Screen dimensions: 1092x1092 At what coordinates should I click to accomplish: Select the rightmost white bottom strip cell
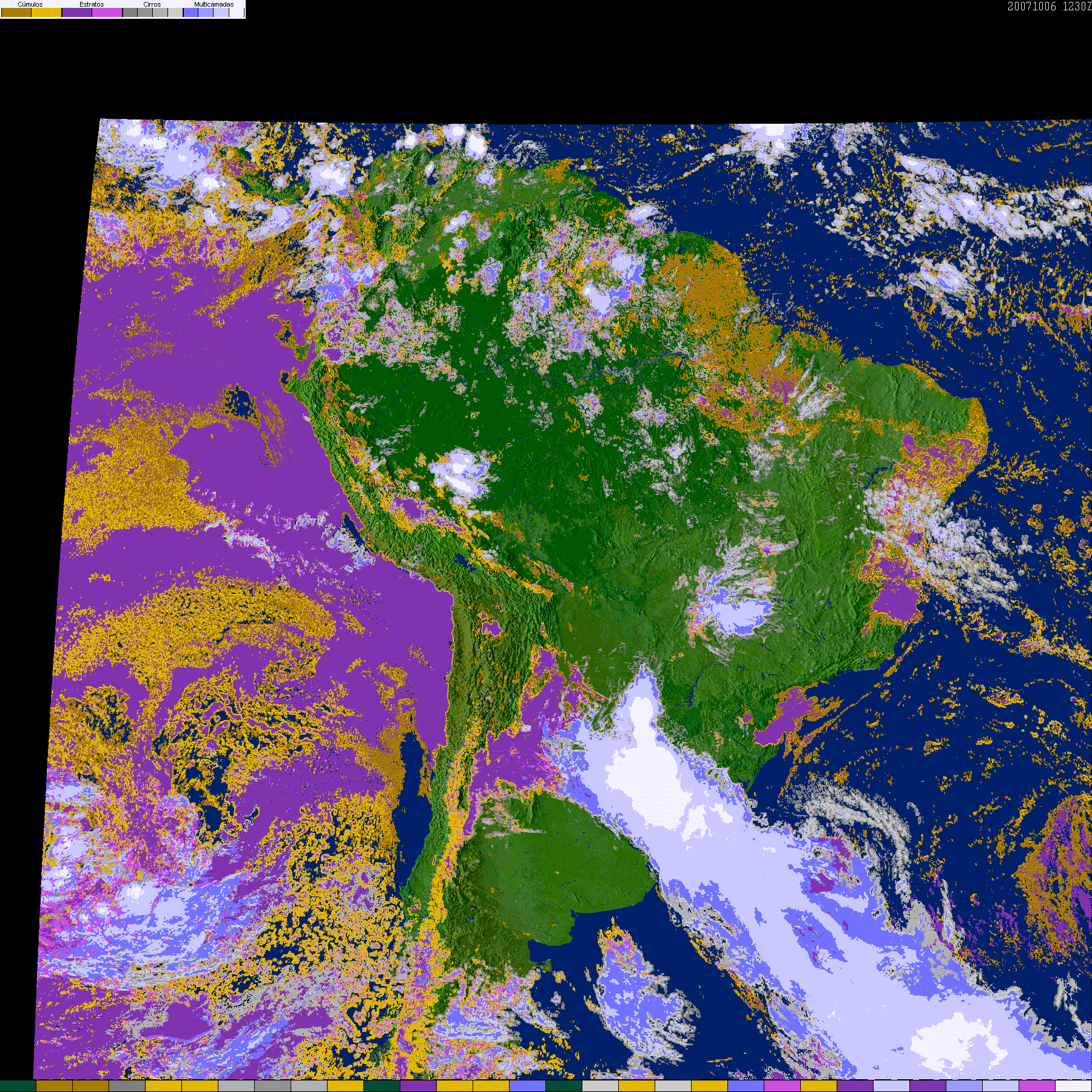tap(1073, 1086)
